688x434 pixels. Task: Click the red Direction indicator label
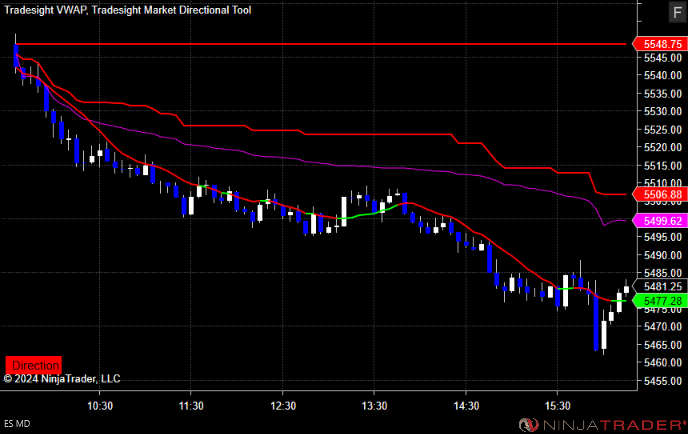(x=33, y=365)
